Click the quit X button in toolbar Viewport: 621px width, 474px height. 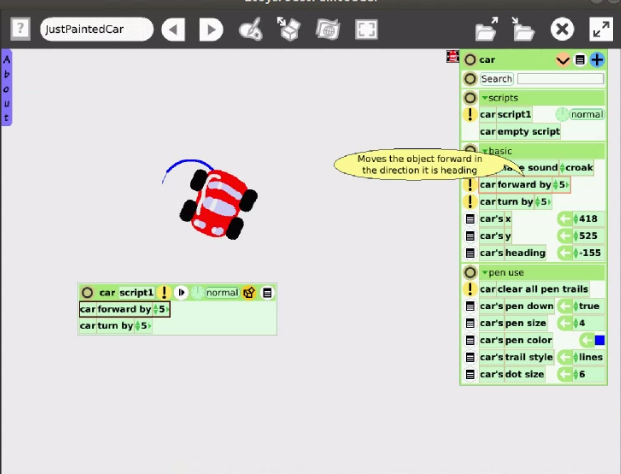coord(562,29)
